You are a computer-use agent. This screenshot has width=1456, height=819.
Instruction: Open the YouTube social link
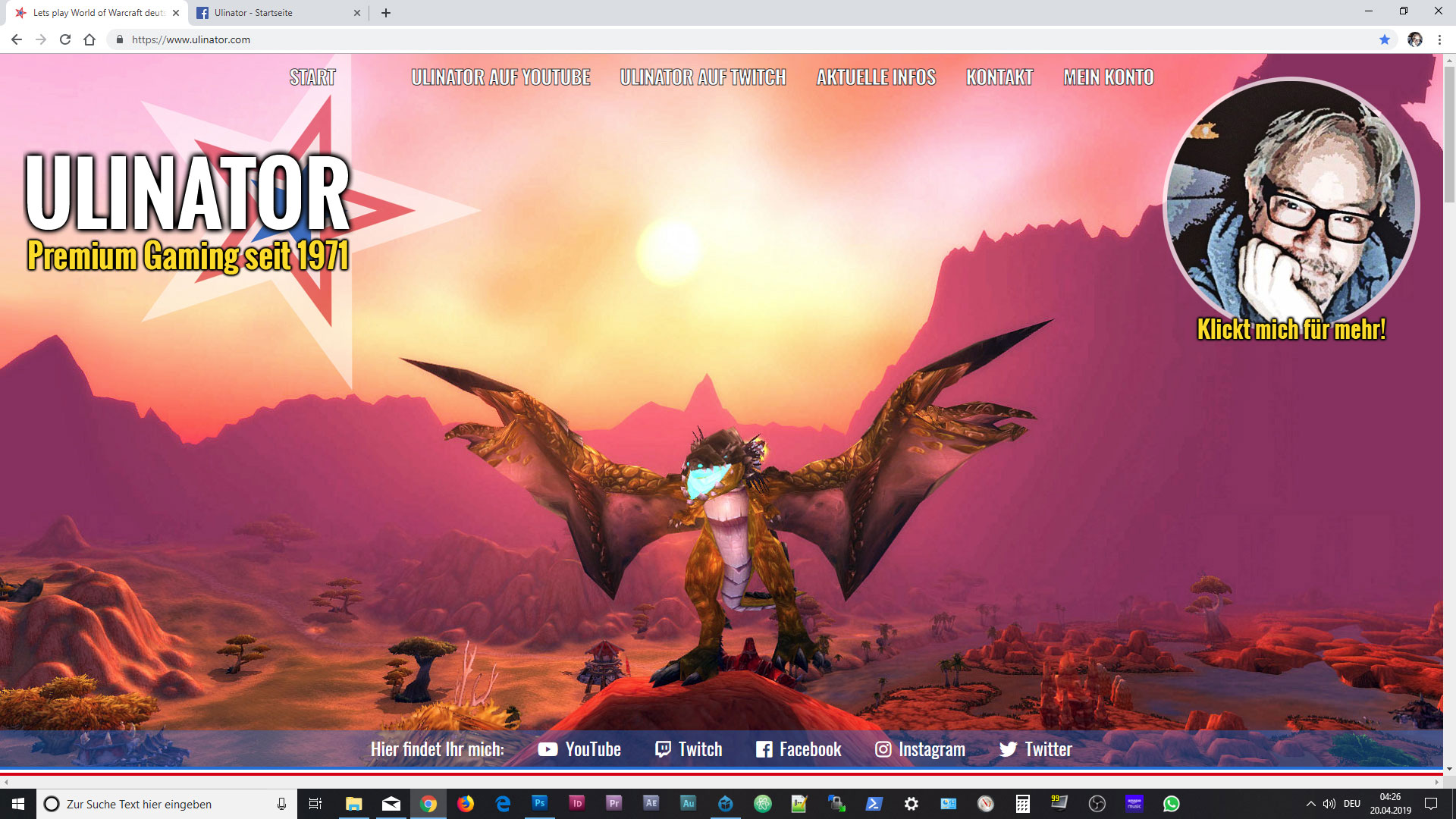point(579,749)
